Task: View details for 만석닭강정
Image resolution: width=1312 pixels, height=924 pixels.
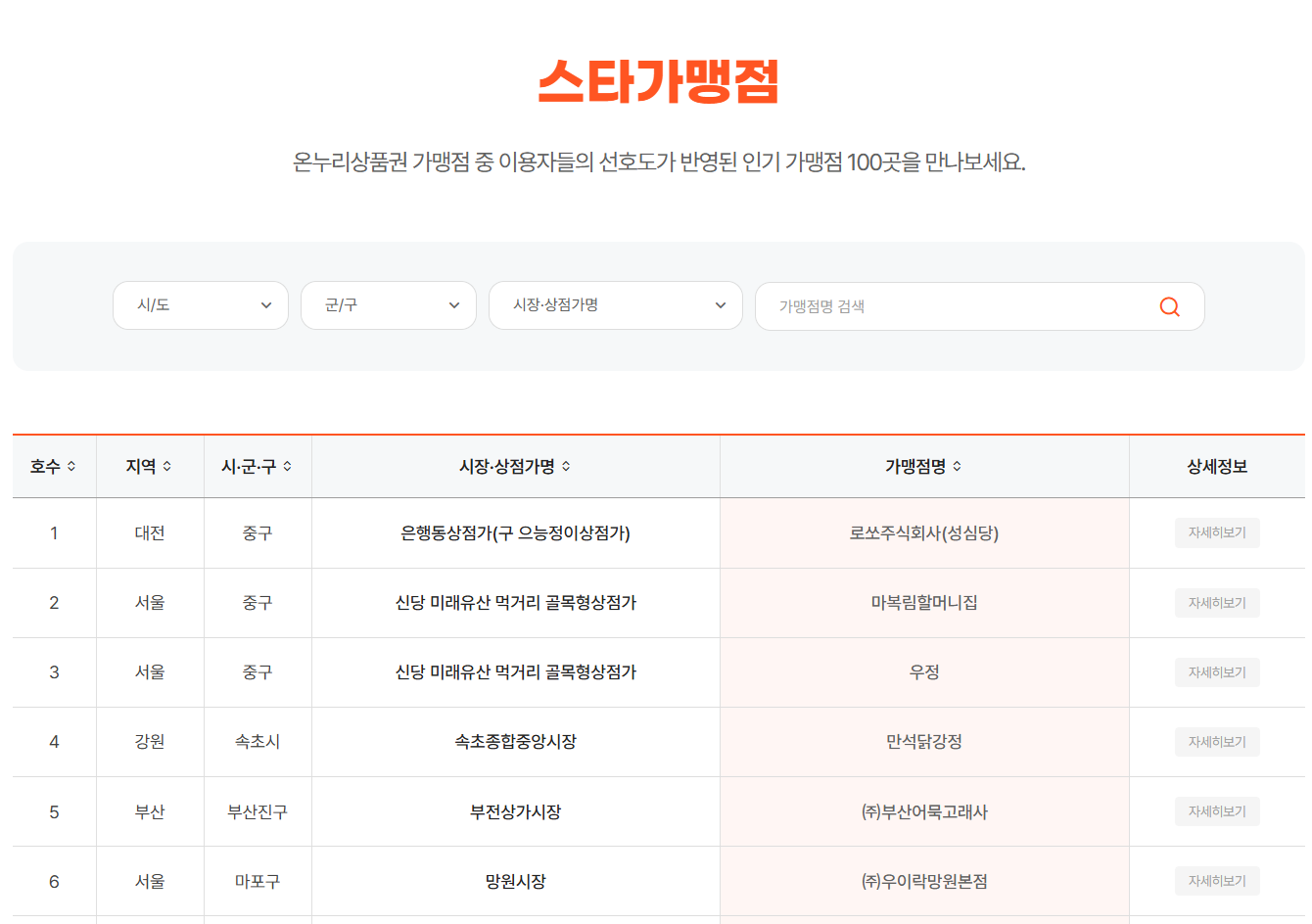Action: click(1217, 741)
